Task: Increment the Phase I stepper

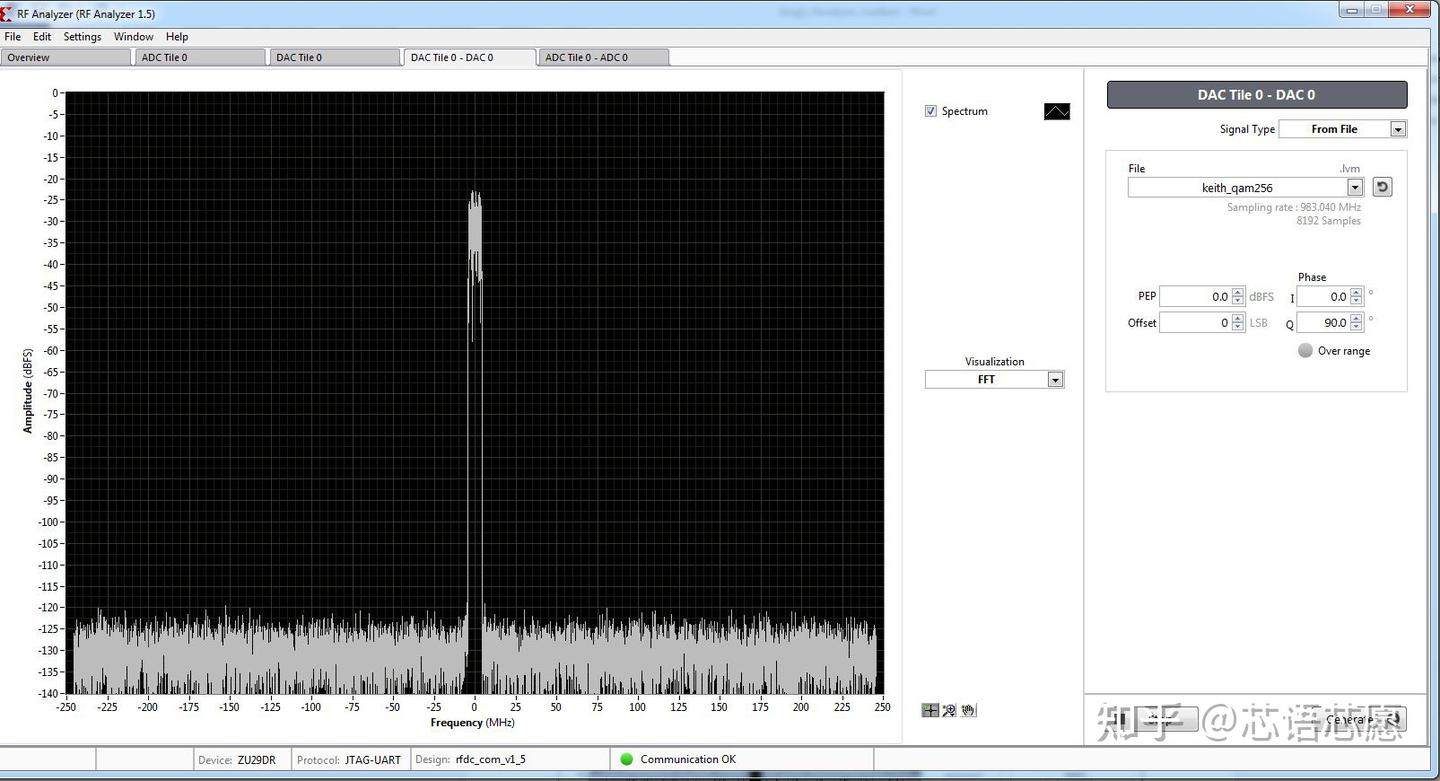Action: (x=1356, y=292)
